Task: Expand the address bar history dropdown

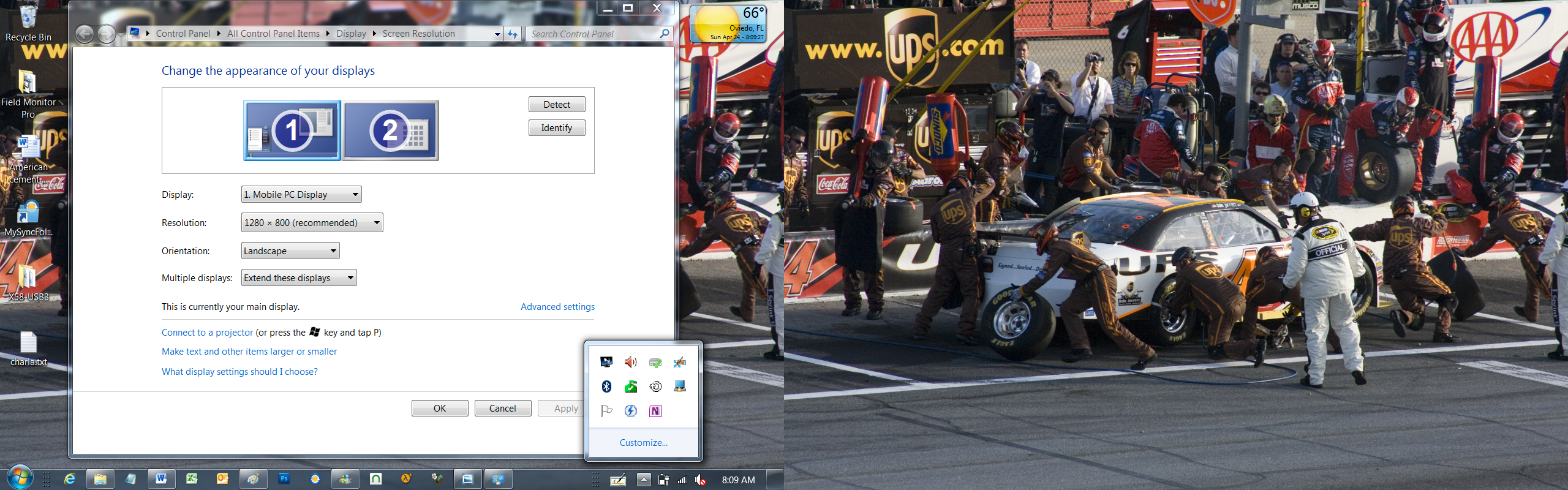Action: (497, 34)
